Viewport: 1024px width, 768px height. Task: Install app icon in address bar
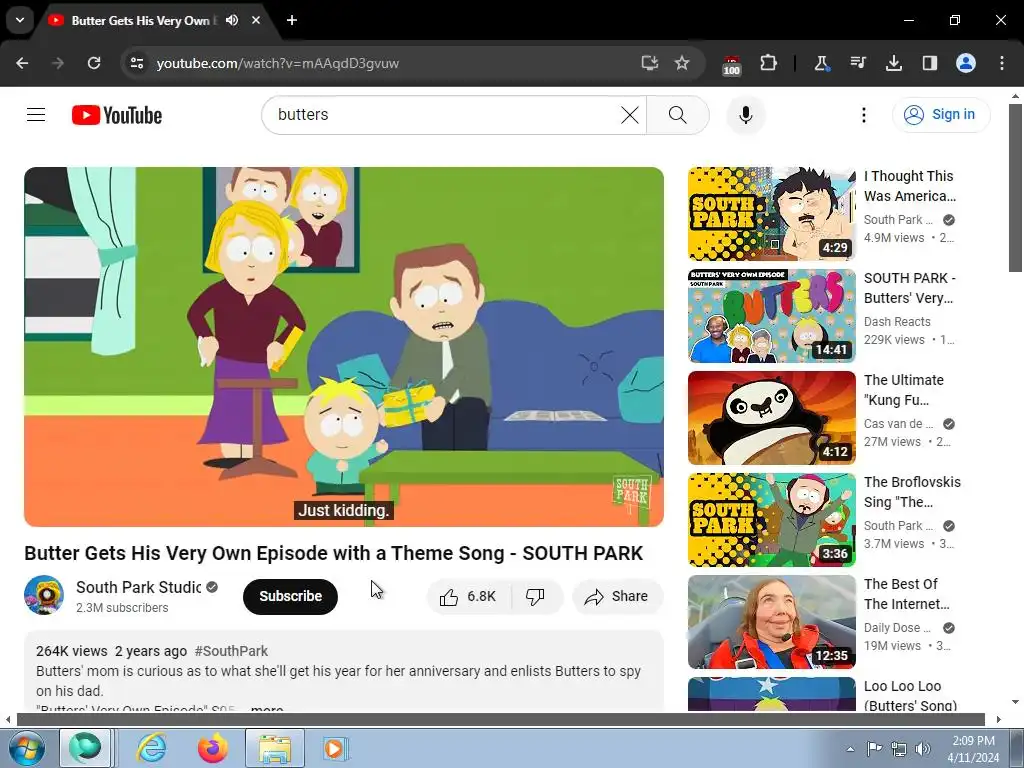pyautogui.click(x=649, y=63)
